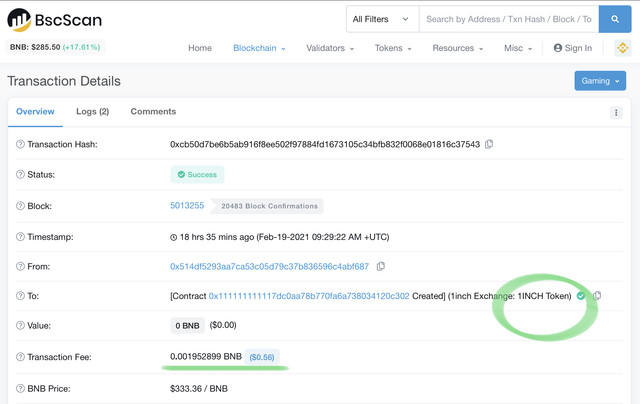
Task: Switch to the Comments tab
Action: coord(153,112)
